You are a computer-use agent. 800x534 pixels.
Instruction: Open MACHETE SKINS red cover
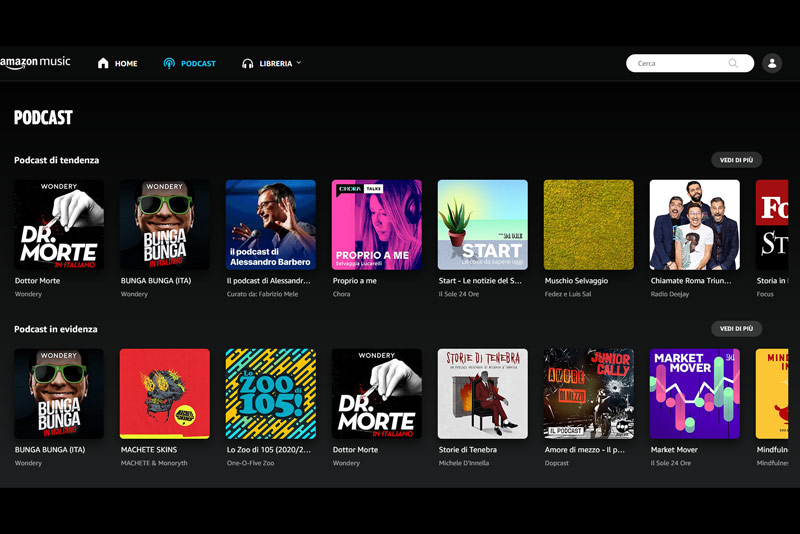(165, 394)
